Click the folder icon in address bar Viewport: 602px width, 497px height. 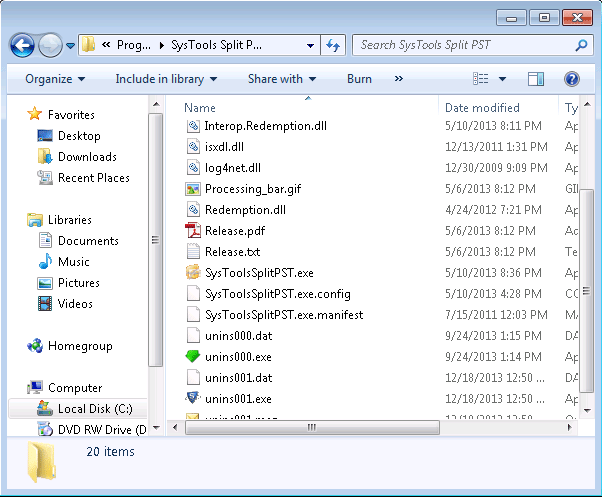coord(89,45)
